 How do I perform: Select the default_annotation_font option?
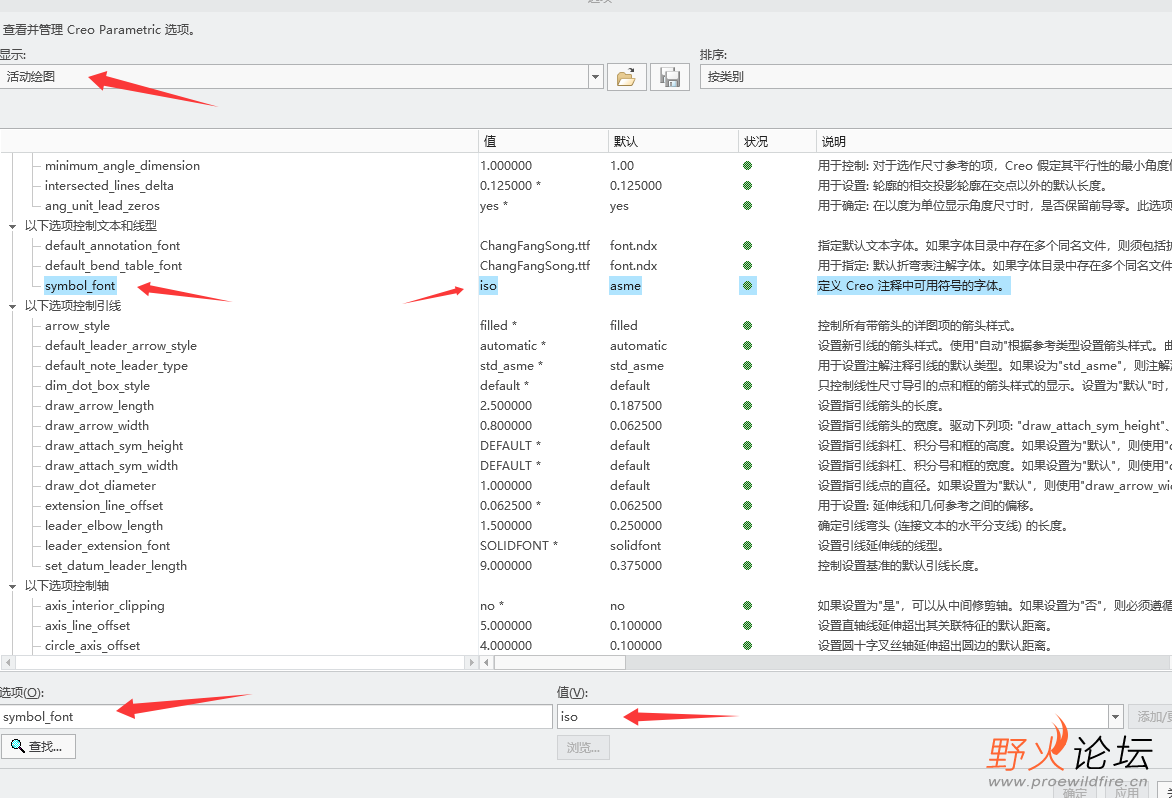pyautogui.click(x=112, y=246)
